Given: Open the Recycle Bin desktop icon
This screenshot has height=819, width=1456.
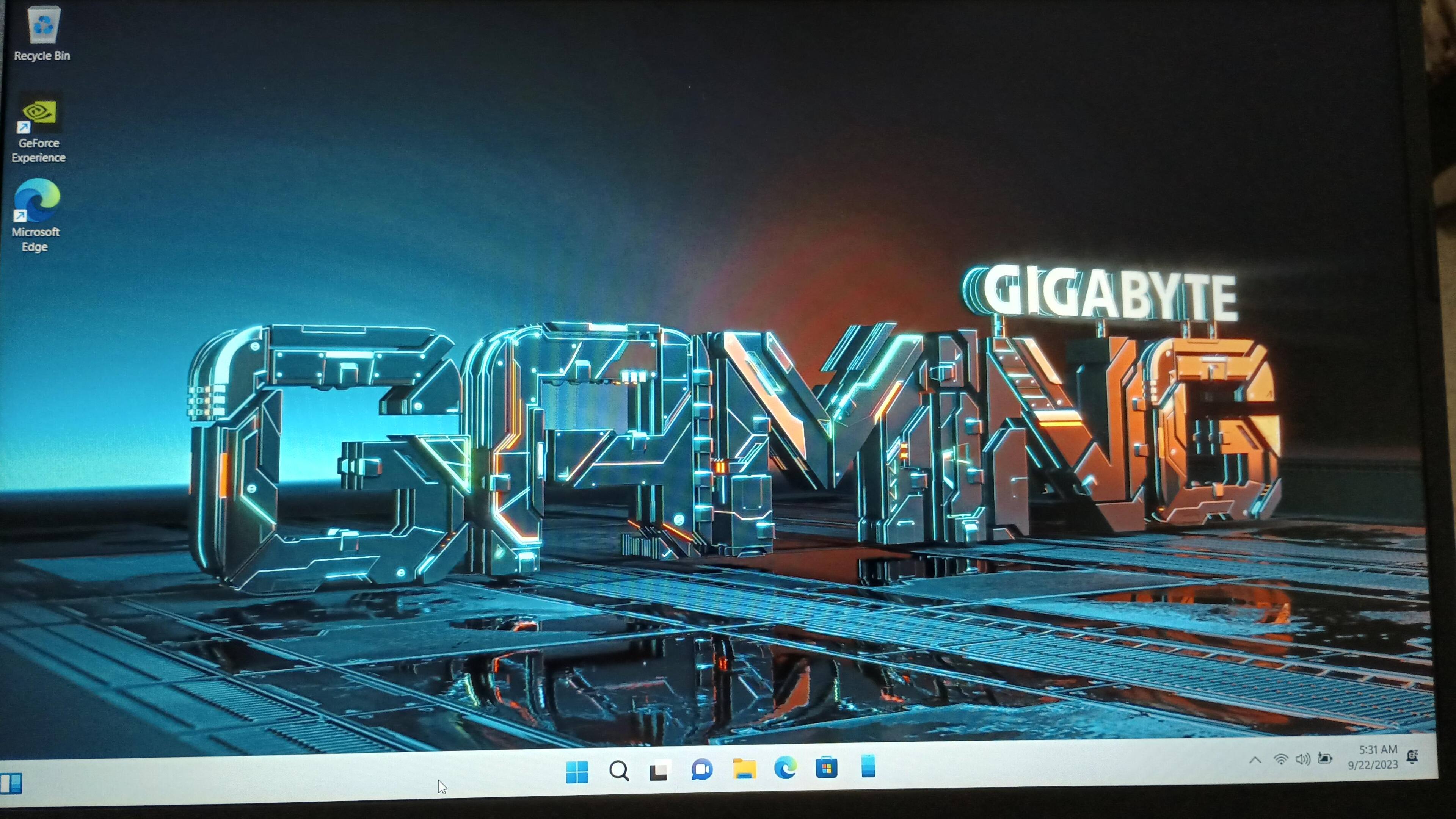Looking at the screenshot, I should [x=44, y=25].
